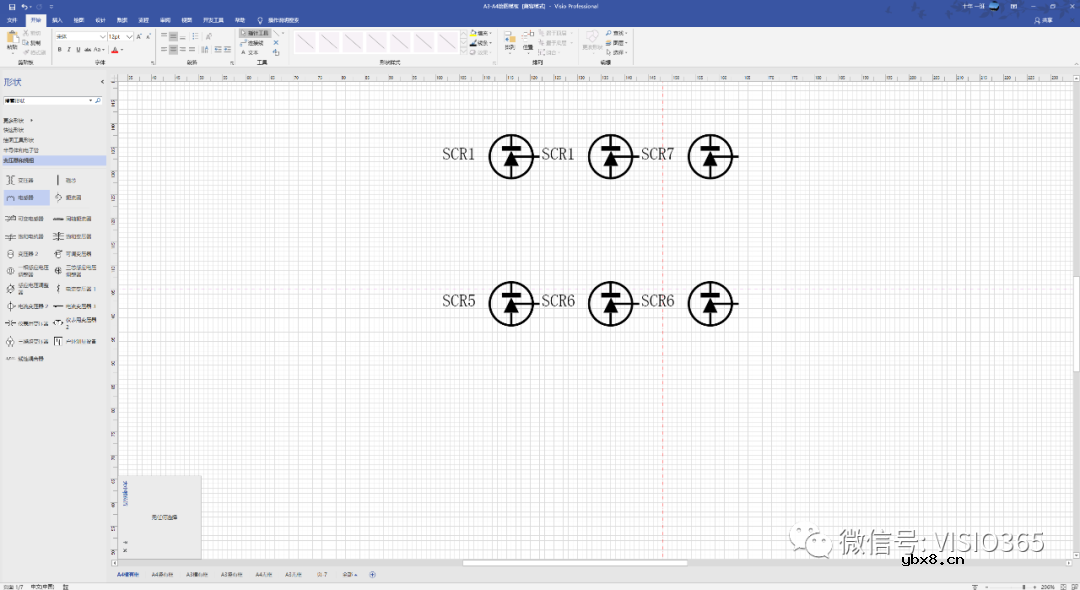Open the File menu tab

click(12, 19)
